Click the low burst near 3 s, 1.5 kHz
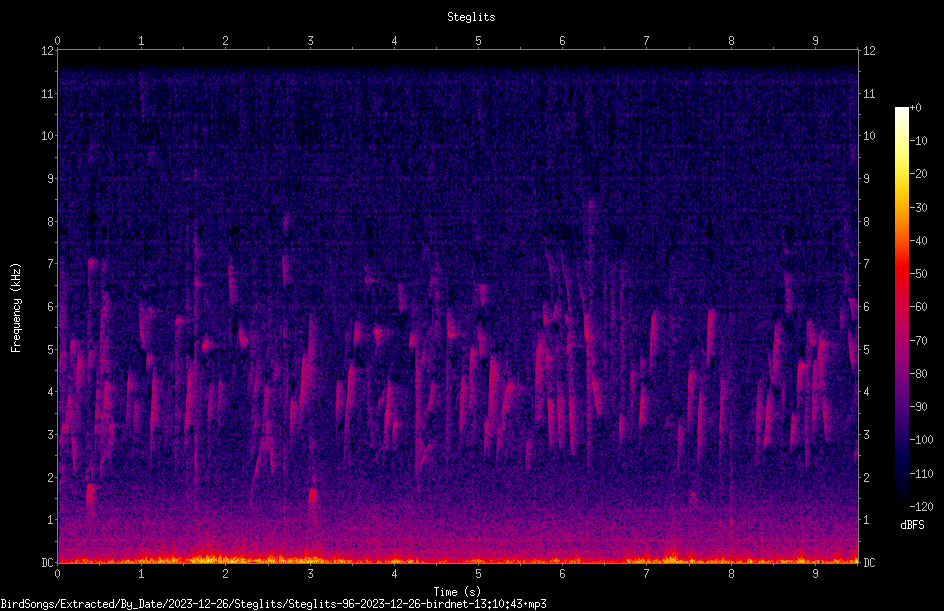Viewport: 944px width, 611px height. click(x=312, y=497)
